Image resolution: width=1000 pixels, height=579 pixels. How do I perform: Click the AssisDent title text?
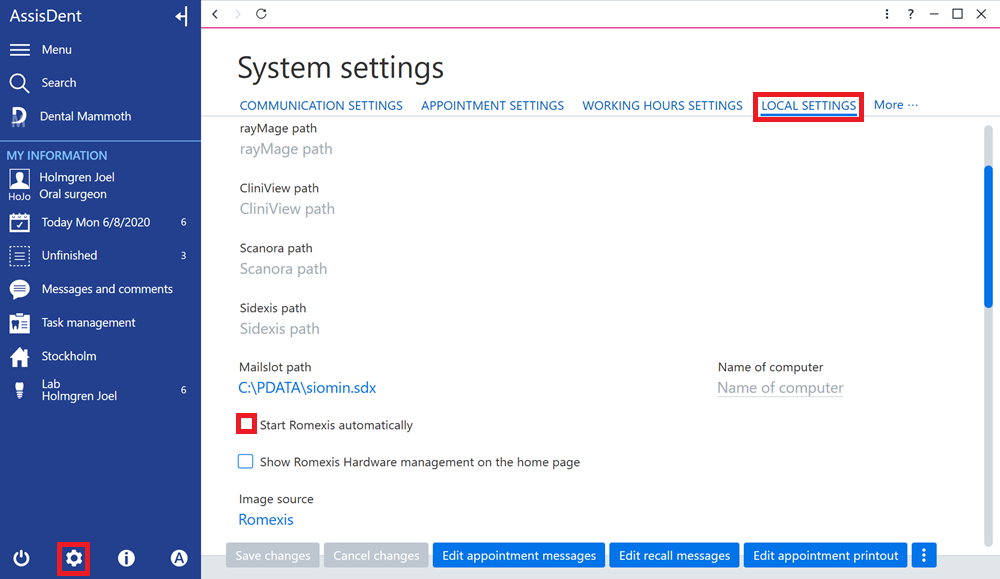pos(45,16)
